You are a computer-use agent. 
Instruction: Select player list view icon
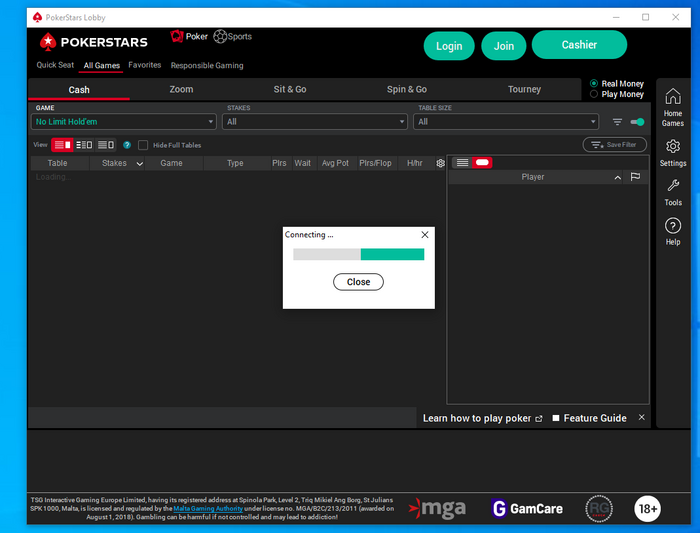click(462, 162)
